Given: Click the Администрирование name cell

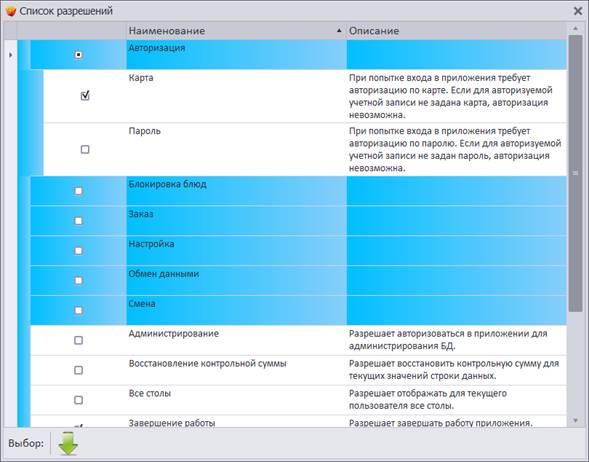Looking at the screenshot, I should pos(236,340).
